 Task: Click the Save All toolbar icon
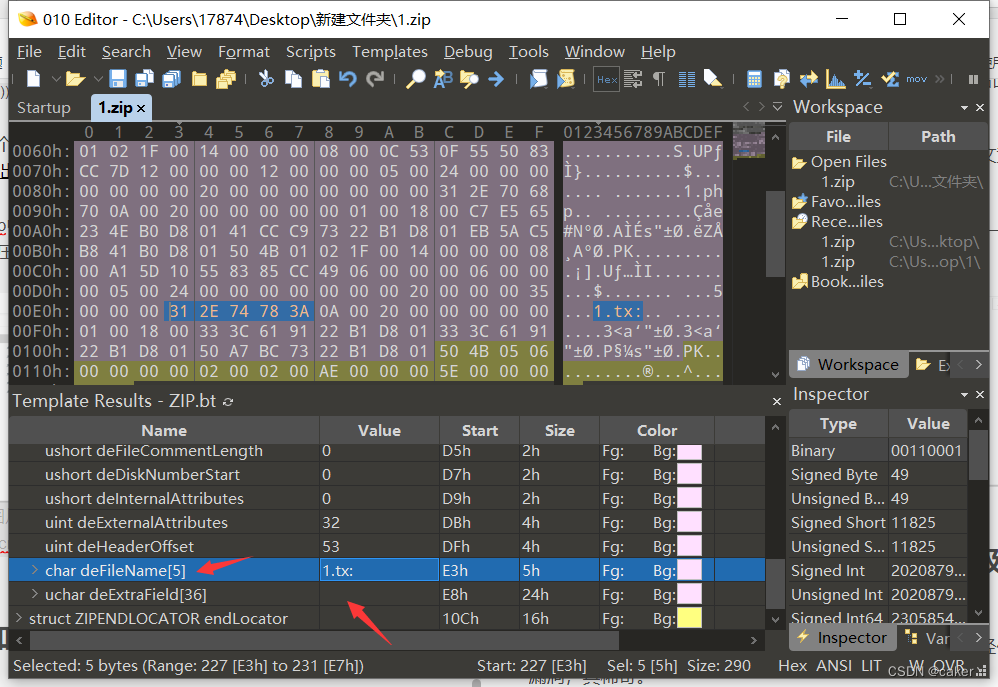tap(172, 79)
